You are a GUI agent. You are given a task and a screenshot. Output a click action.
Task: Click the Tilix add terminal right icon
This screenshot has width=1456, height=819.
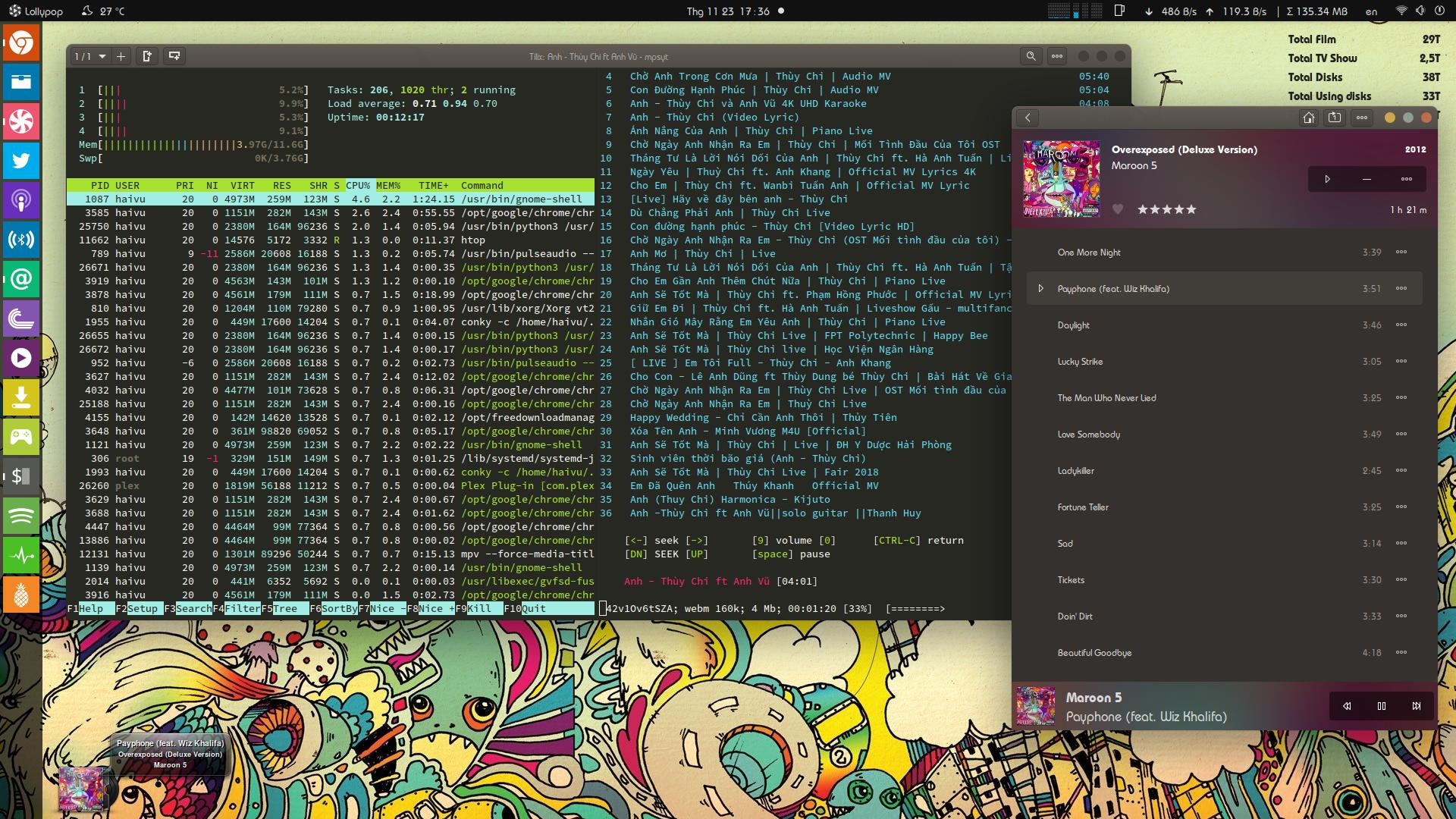[147, 56]
